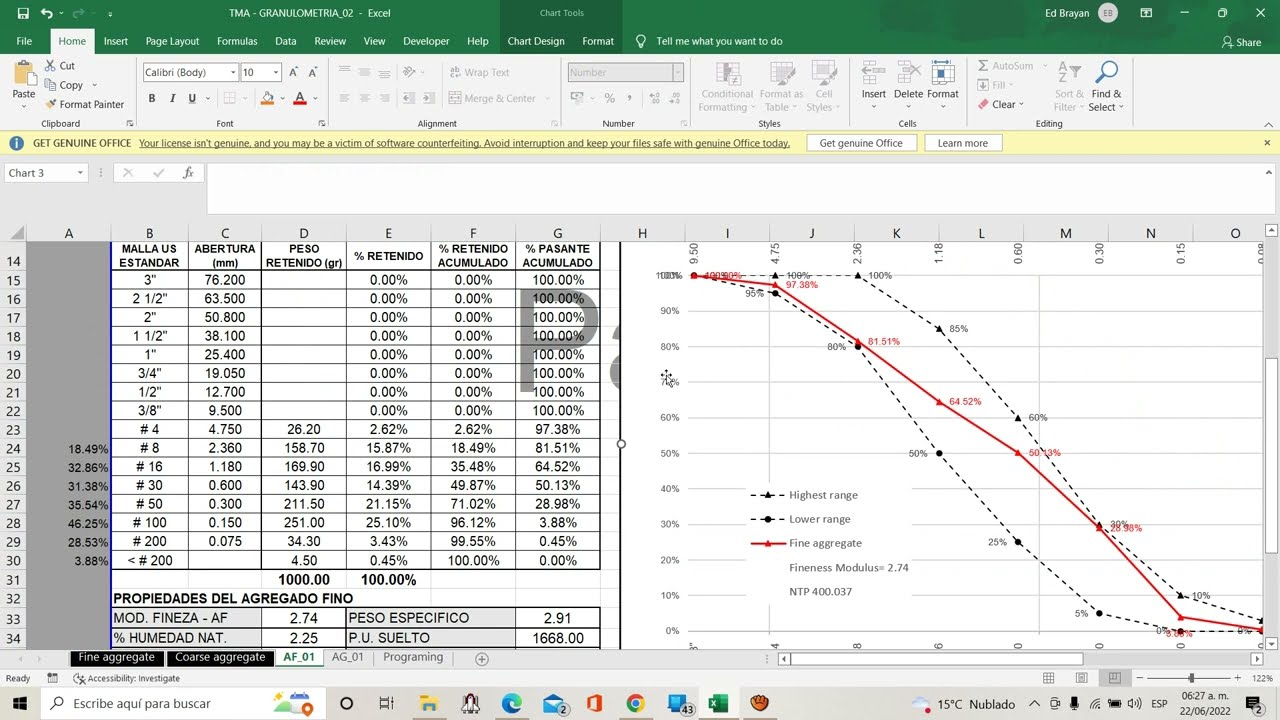This screenshot has width=1280, height=720.
Task: Click the Undo arrow icon
Action: (46, 13)
